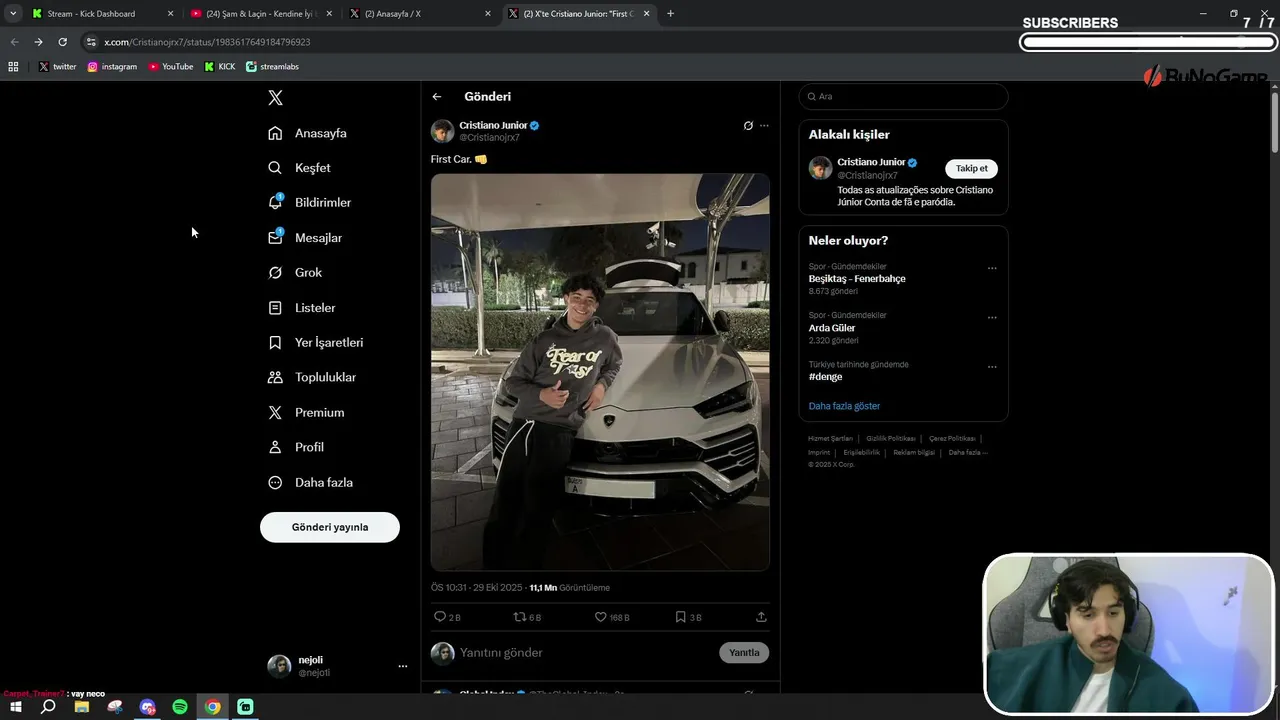The image size is (1280, 720).
Task: Open taskbar search
Action: pos(48,707)
